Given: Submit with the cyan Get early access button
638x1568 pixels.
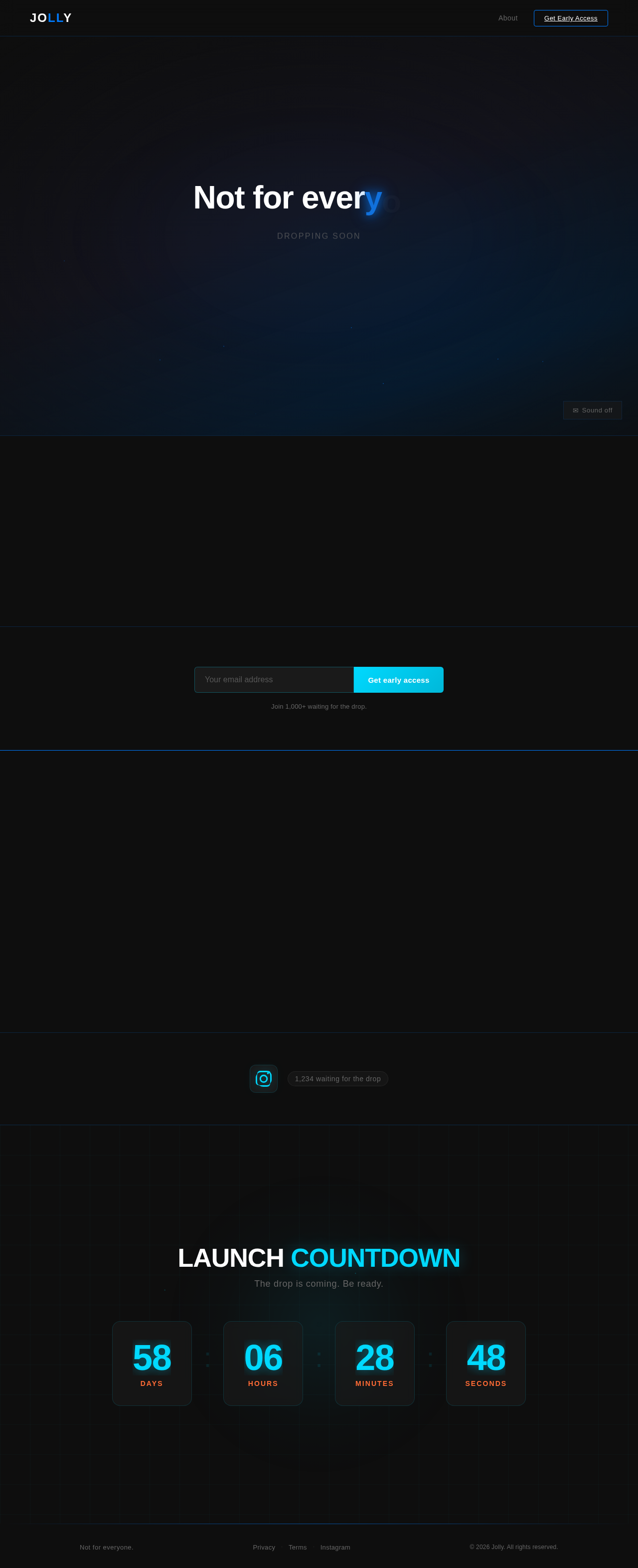Looking at the screenshot, I should pos(398,680).
